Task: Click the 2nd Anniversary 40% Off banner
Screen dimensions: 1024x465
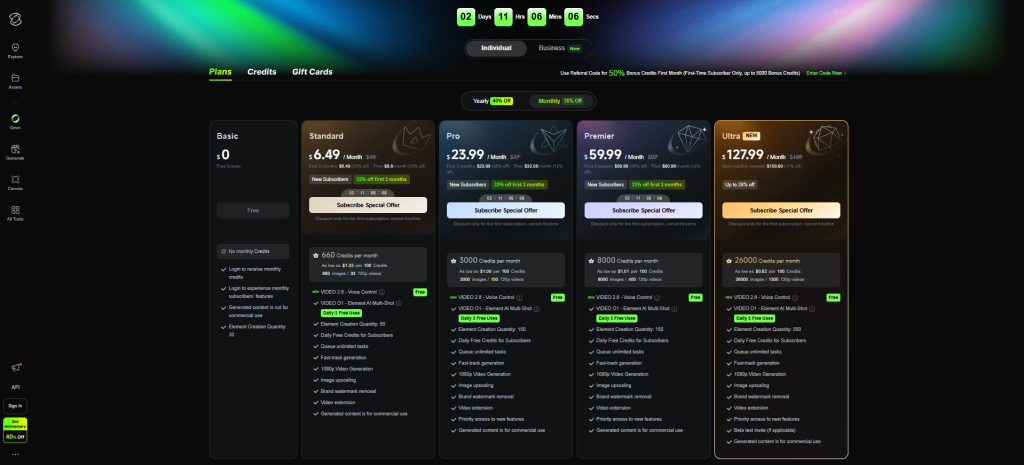Action: (x=15, y=430)
